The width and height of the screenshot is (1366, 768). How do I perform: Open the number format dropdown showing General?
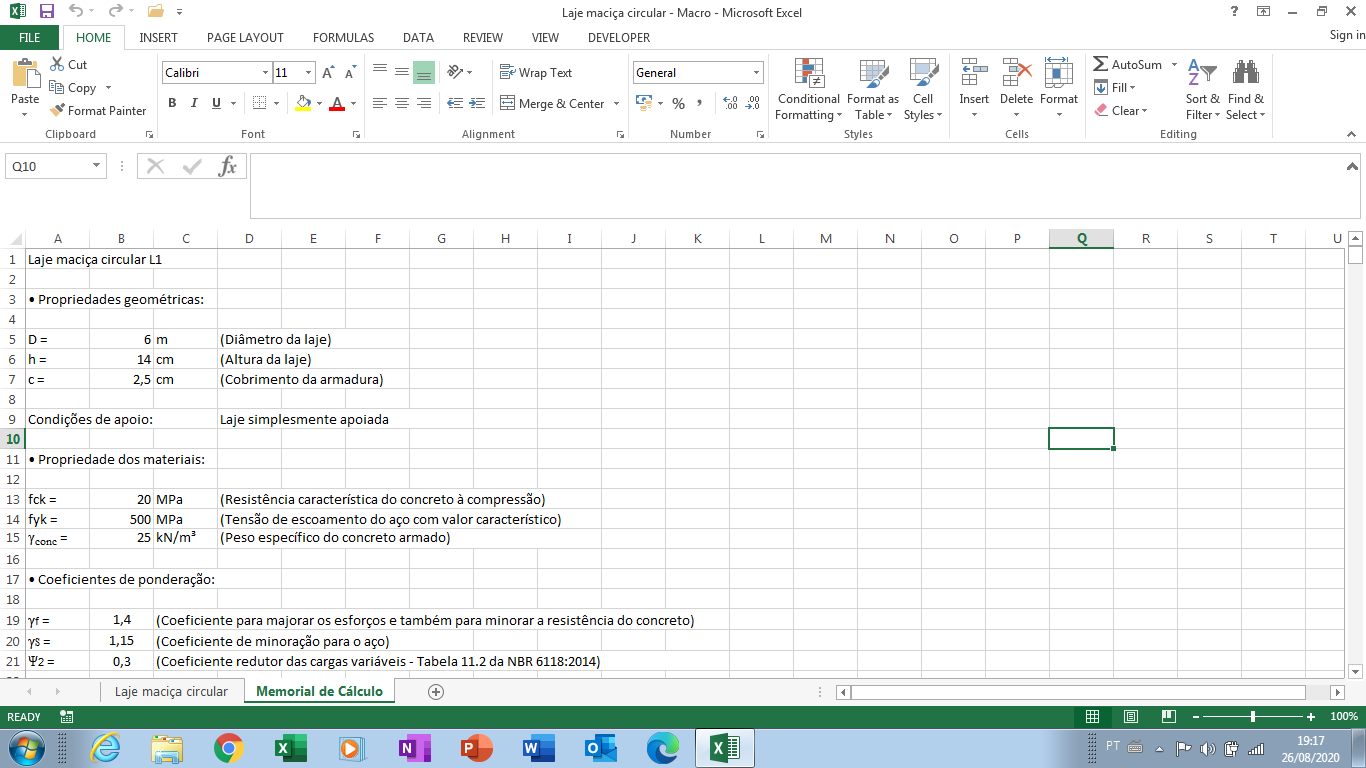757,73
